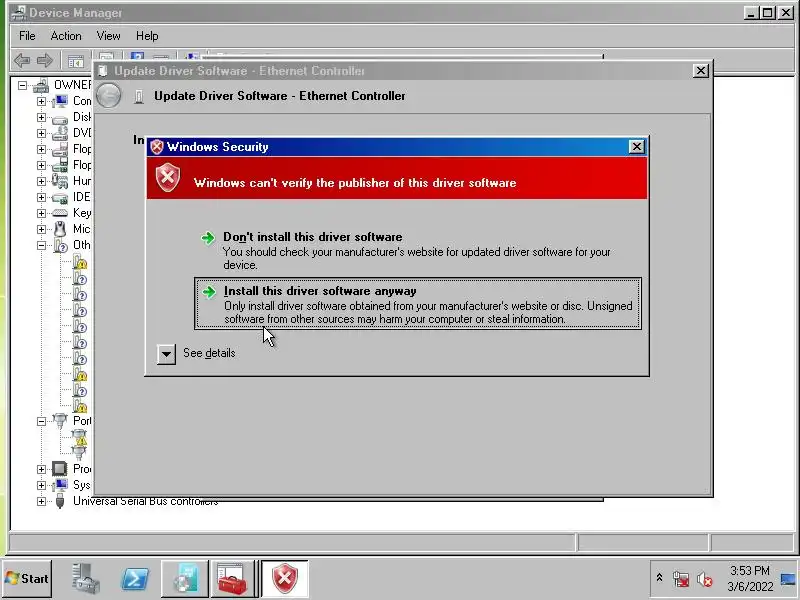Select the Por ports category icon

click(x=60, y=421)
